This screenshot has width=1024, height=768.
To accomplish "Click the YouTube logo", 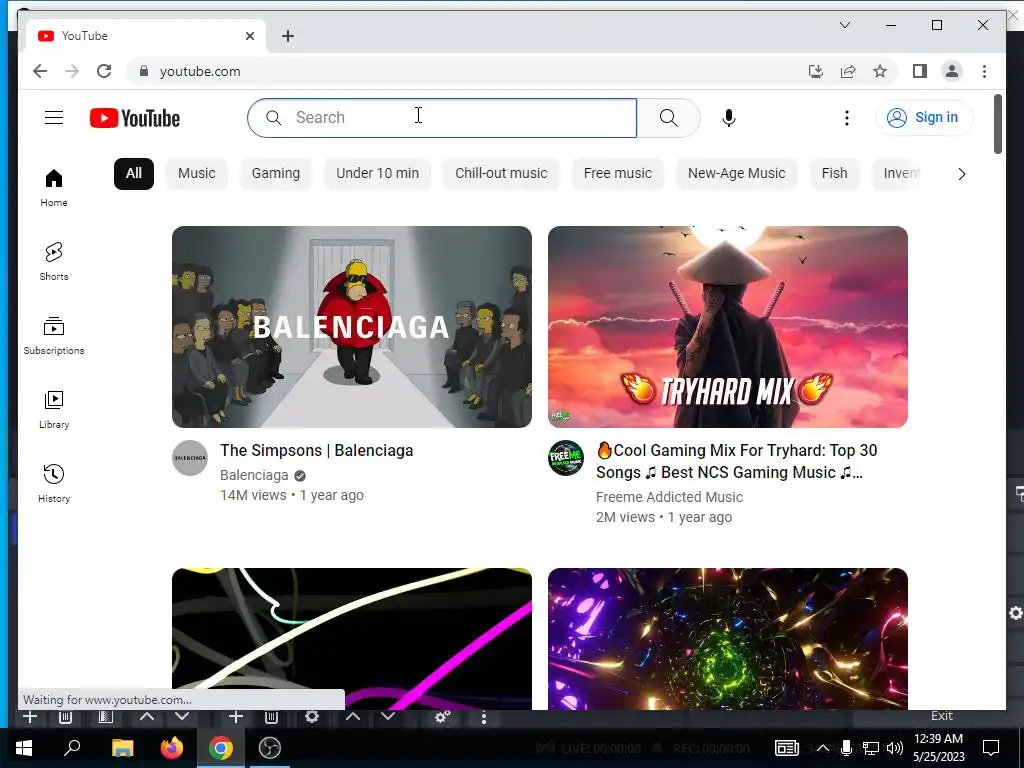I will (x=135, y=118).
